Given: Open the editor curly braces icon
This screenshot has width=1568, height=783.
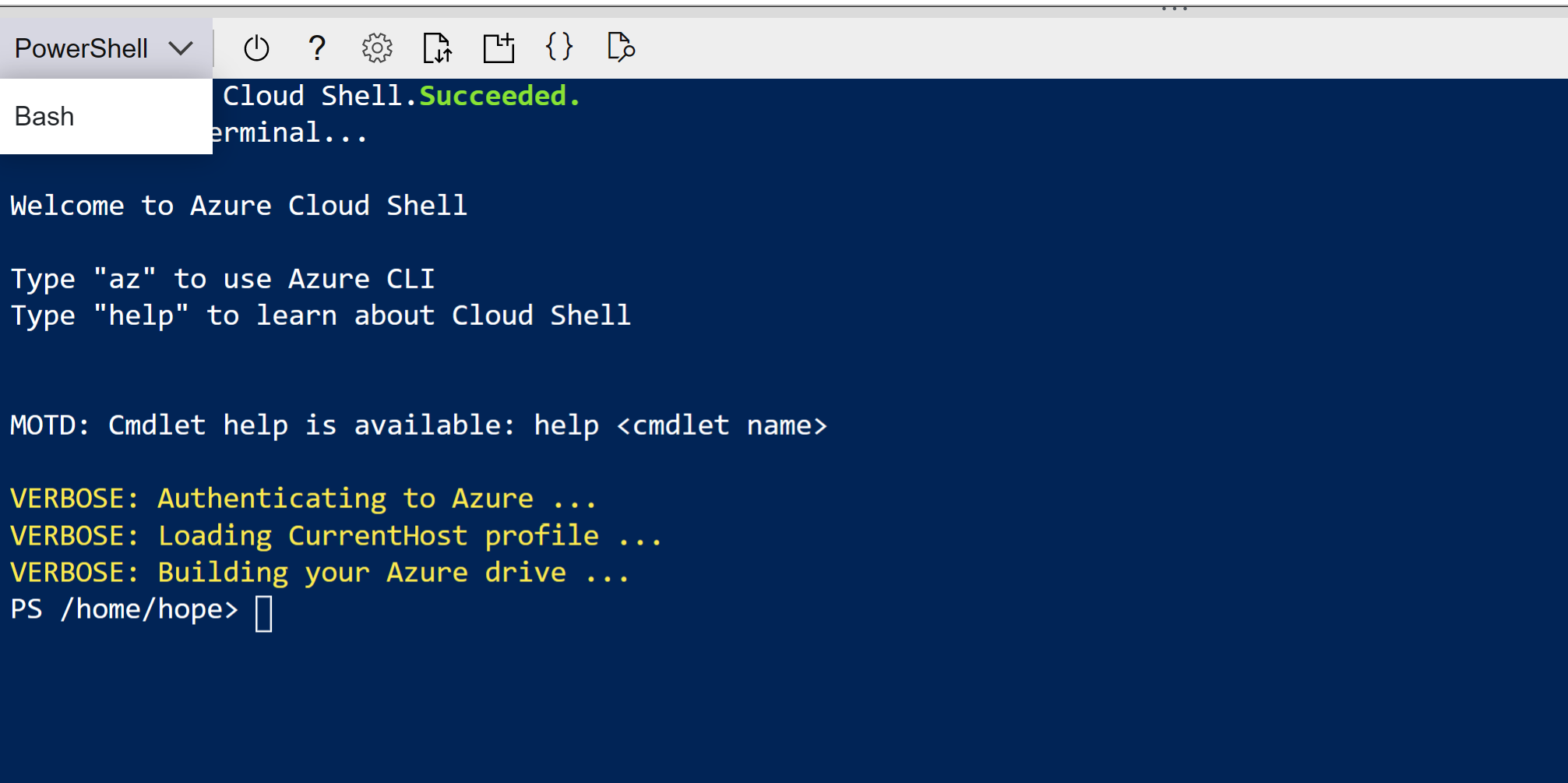Looking at the screenshot, I should click(x=559, y=48).
